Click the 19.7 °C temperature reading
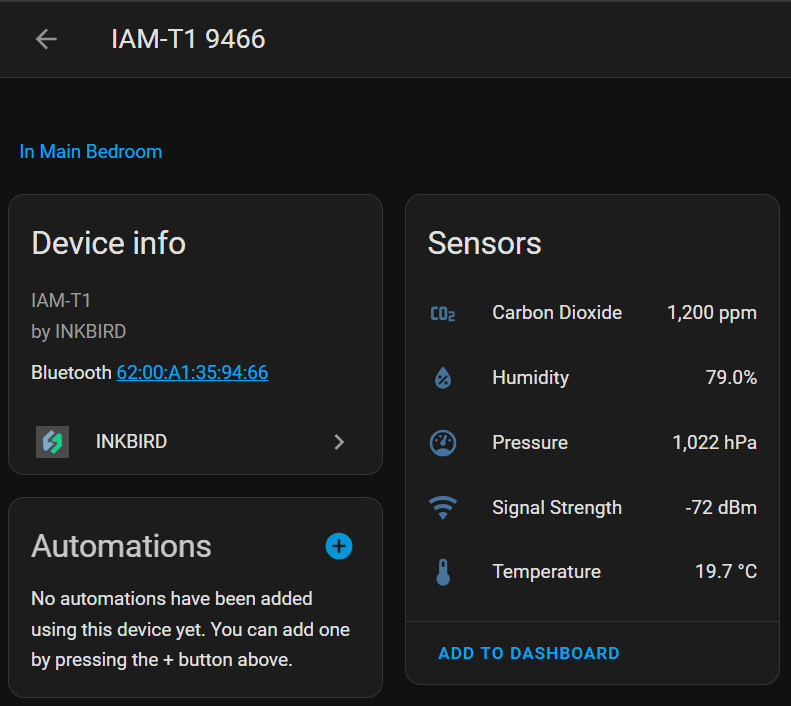 click(725, 572)
